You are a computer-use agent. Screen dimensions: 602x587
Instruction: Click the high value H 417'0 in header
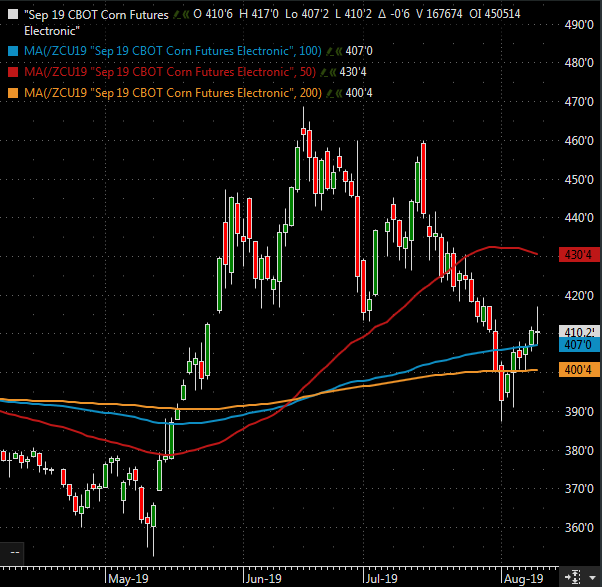(258, 14)
